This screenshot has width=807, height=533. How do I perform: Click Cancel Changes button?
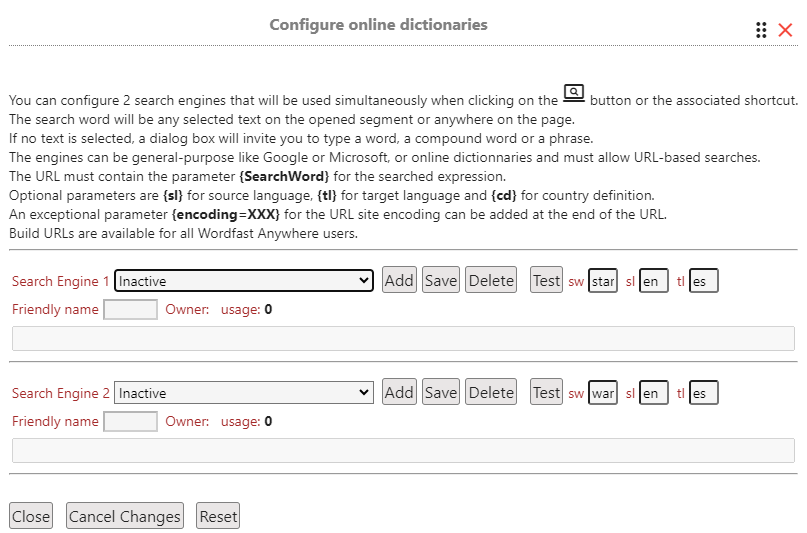pos(125,516)
